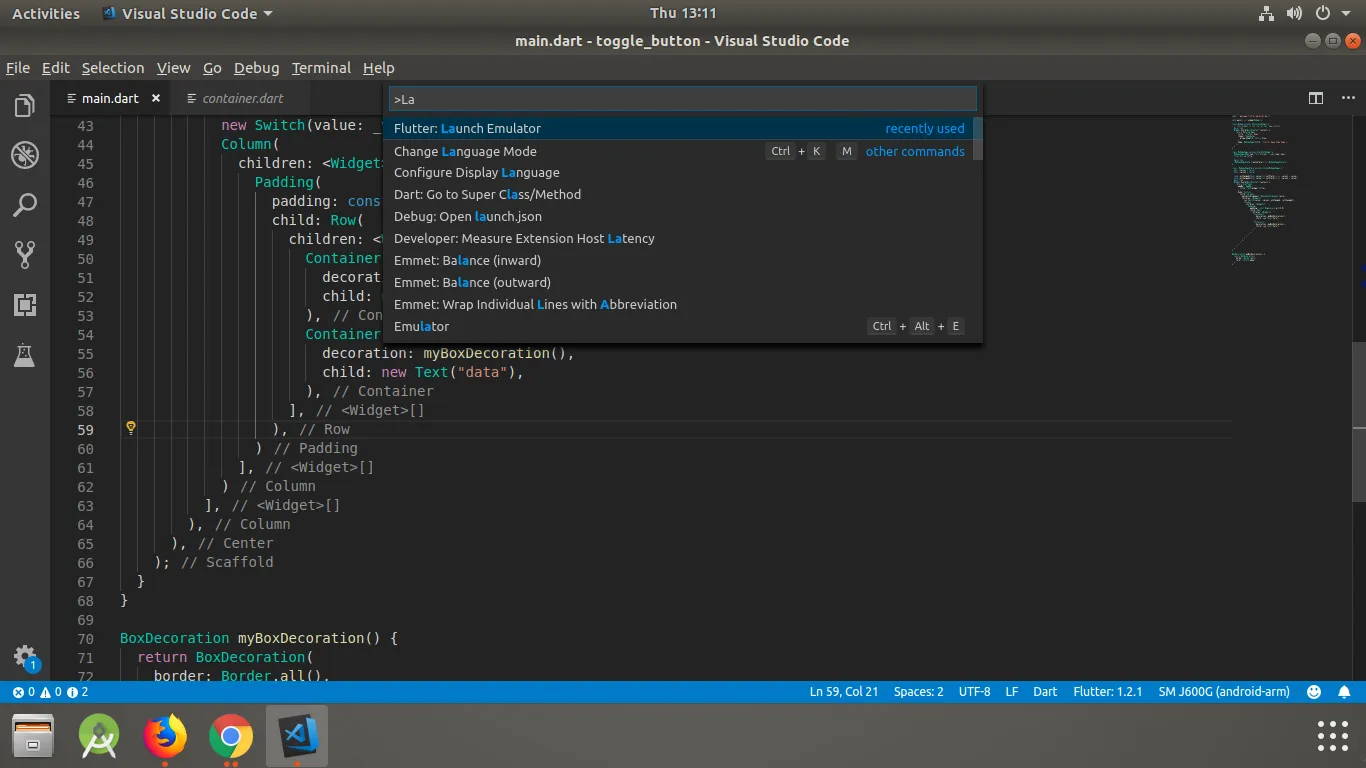The image size is (1366, 768).
Task: Click line number 70 in the gutter
Action: (85, 638)
